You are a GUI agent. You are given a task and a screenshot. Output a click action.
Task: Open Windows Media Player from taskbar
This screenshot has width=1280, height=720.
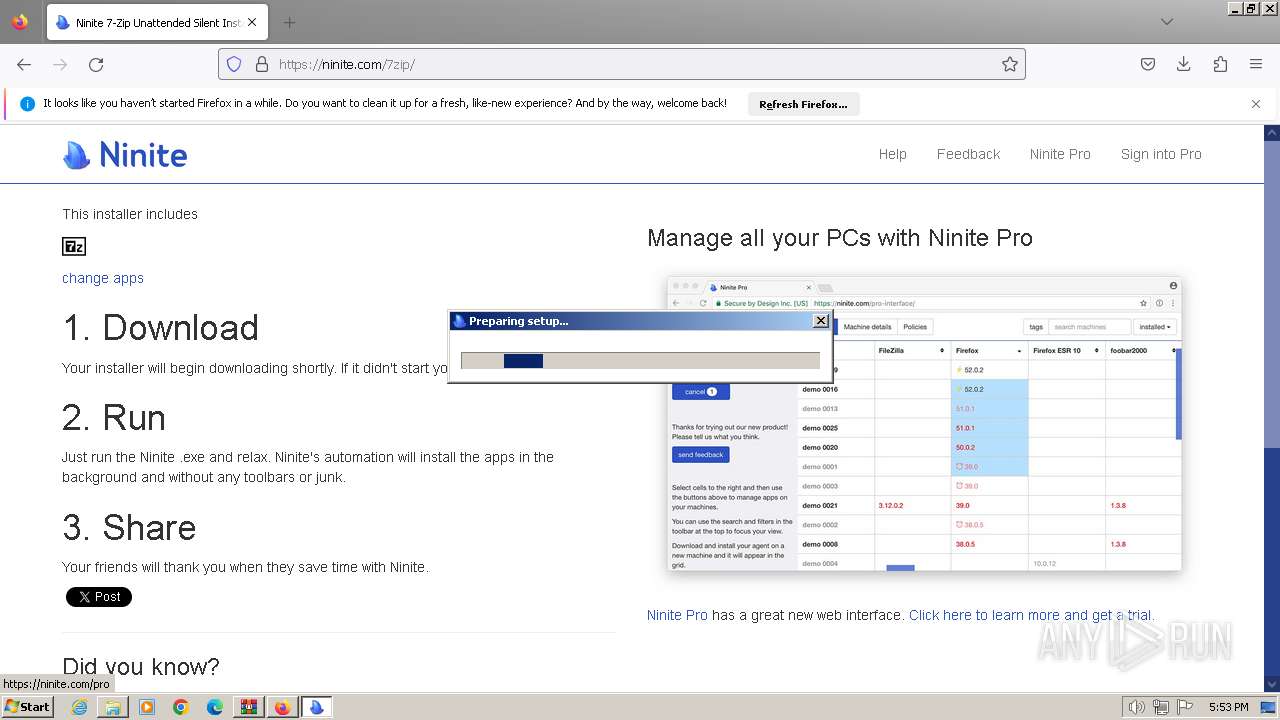pos(147,707)
